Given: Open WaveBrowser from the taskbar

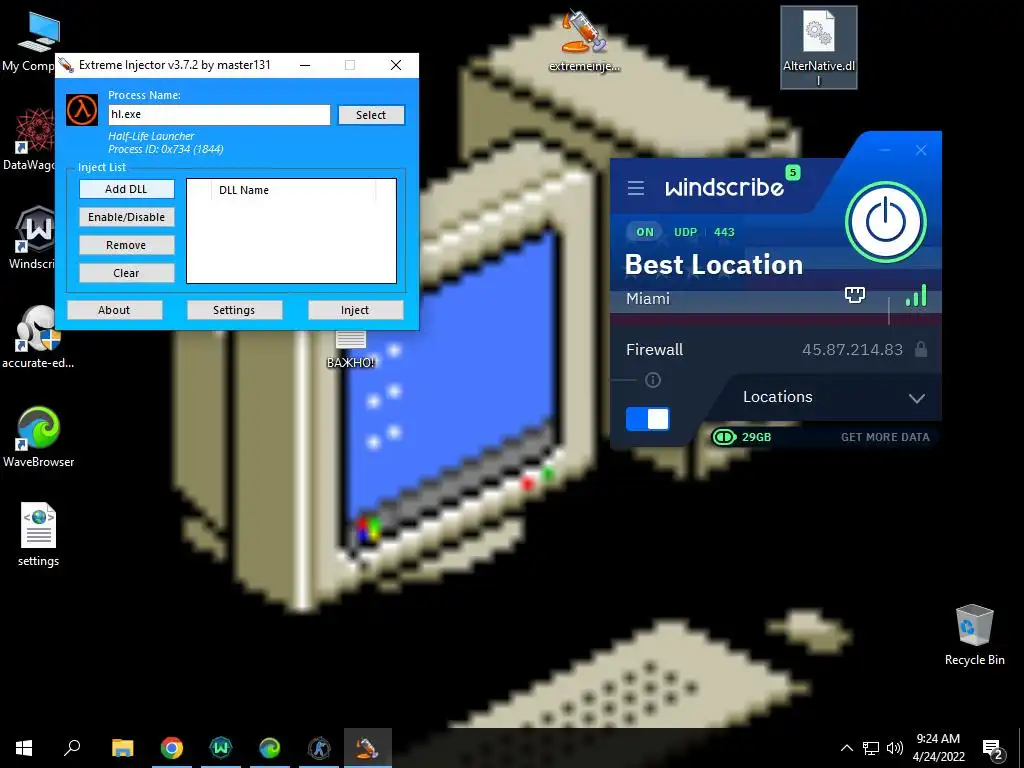Looking at the screenshot, I should pos(270,748).
